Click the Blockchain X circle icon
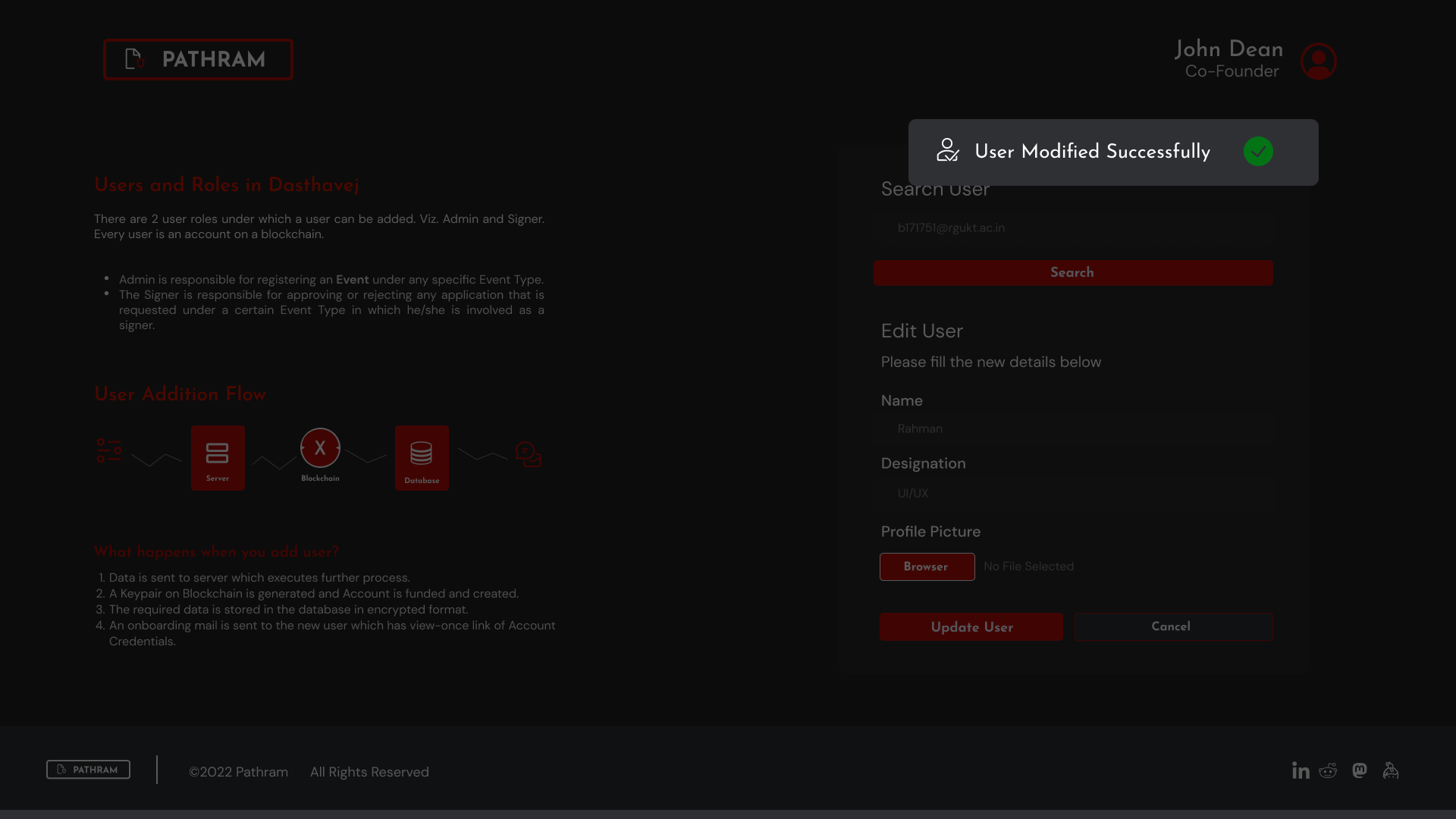Viewport: 1456px width, 819px height. [x=320, y=448]
